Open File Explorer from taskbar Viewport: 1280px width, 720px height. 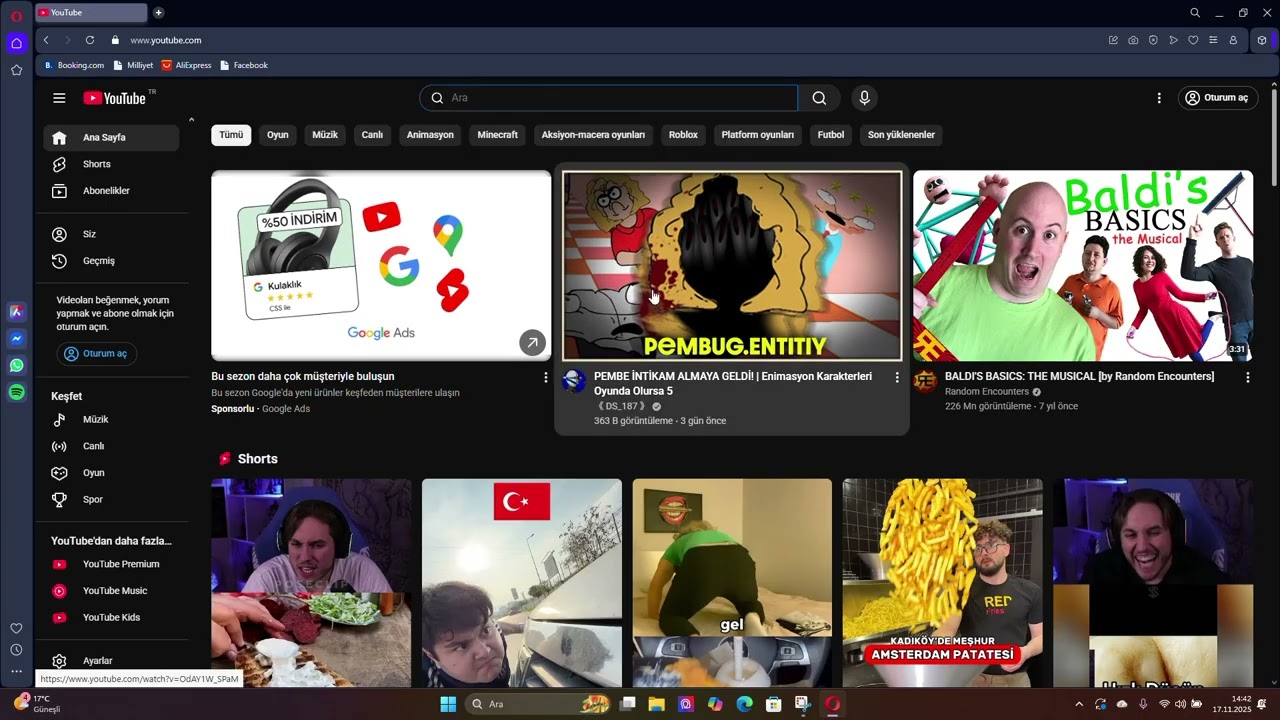coord(656,704)
